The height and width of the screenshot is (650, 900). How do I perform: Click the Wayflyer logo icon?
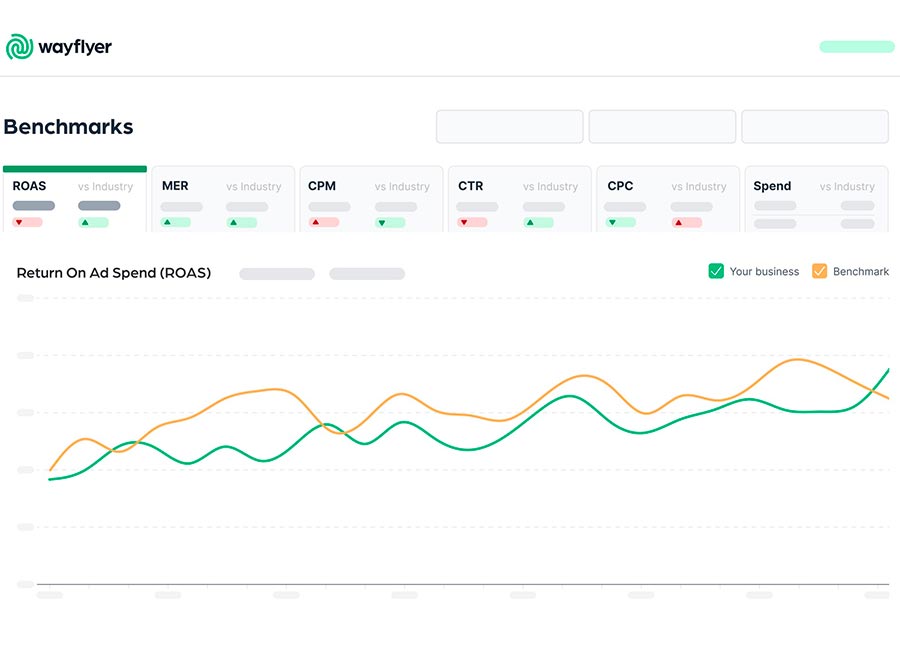coord(19,47)
